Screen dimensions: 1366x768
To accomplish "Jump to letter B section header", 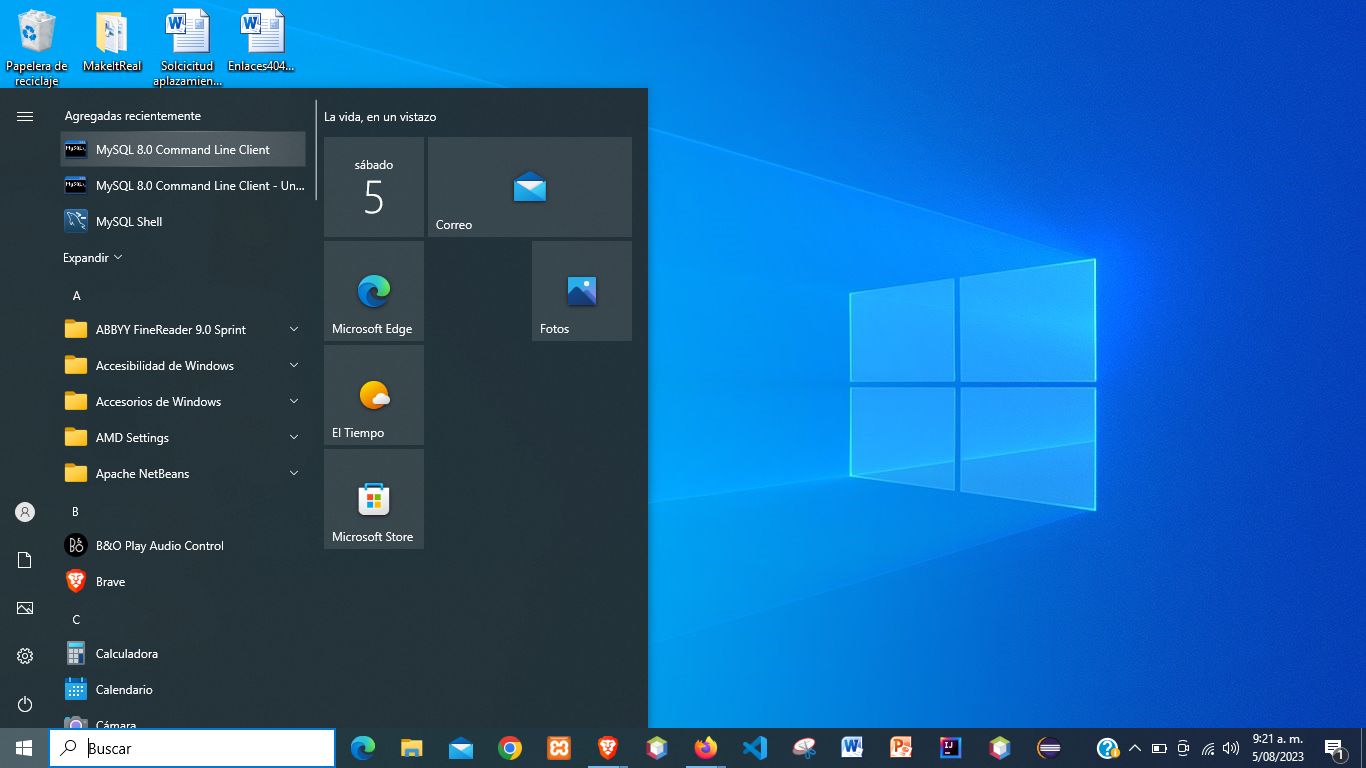I will (76, 512).
